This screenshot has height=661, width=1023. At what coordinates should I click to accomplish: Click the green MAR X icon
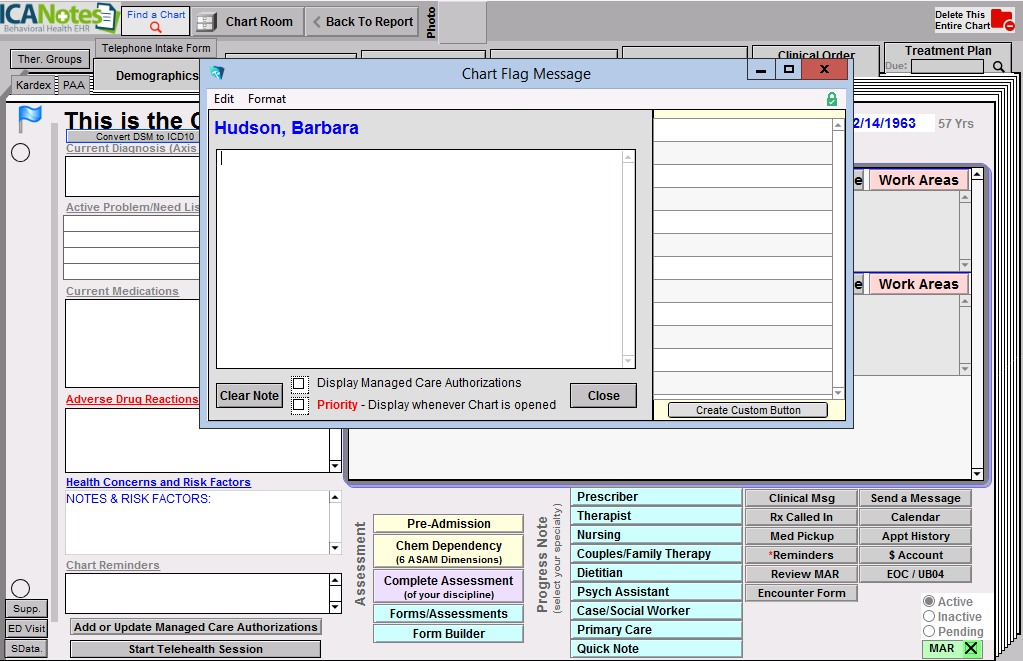(970, 648)
